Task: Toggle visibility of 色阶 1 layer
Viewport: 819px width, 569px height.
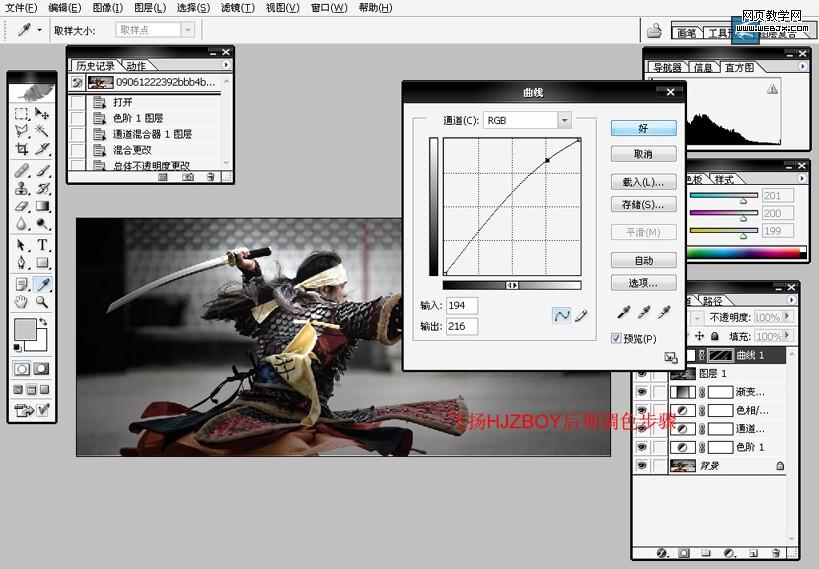Action: pos(642,447)
